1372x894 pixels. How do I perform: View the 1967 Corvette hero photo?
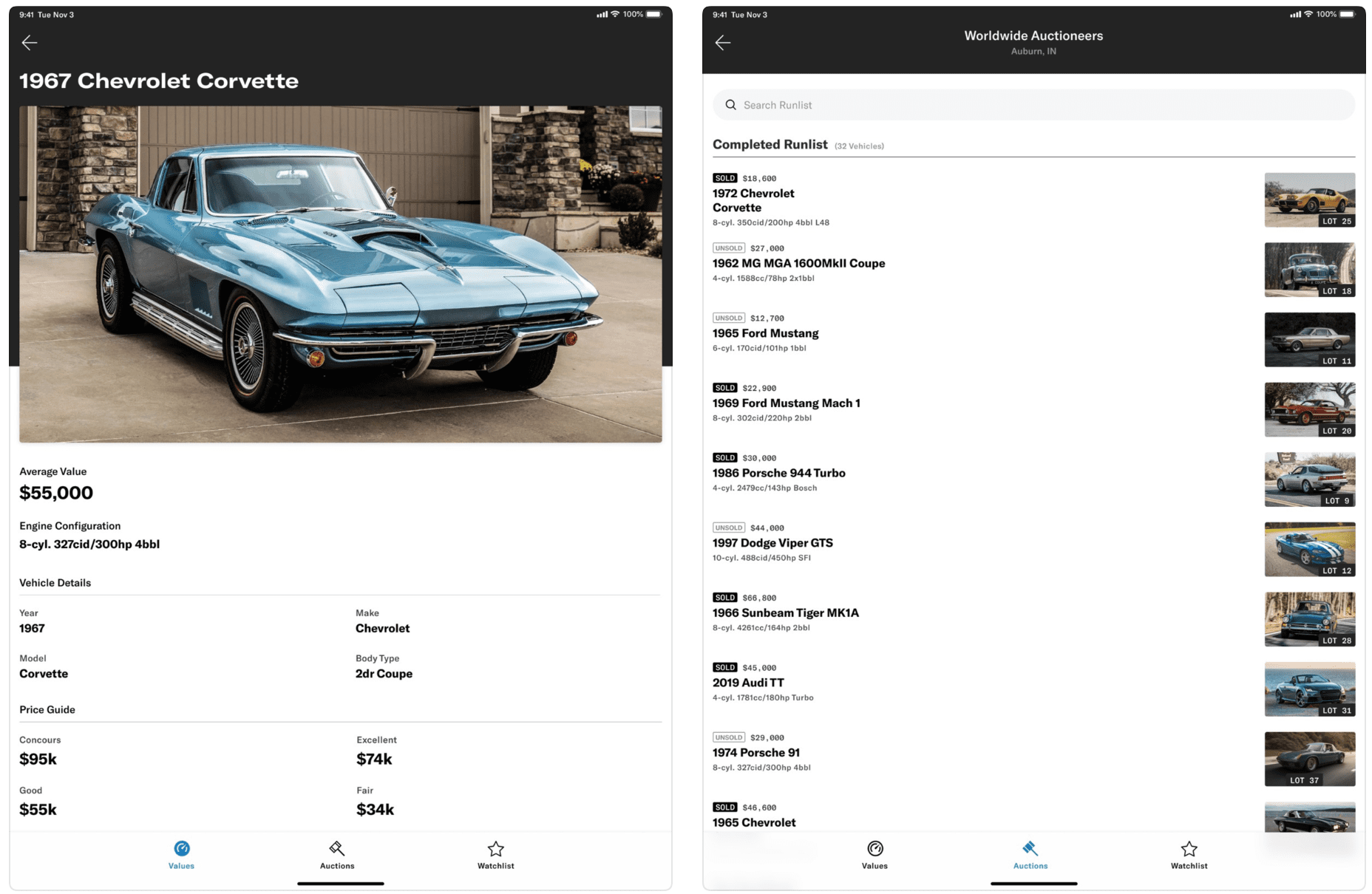coord(341,275)
